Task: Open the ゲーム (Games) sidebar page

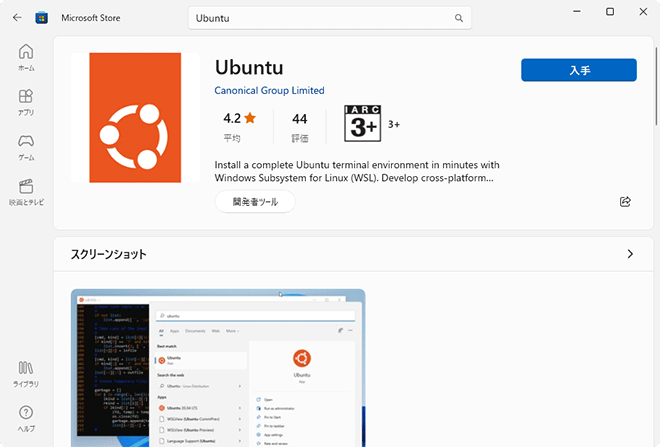Action: (x=26, y=147)
